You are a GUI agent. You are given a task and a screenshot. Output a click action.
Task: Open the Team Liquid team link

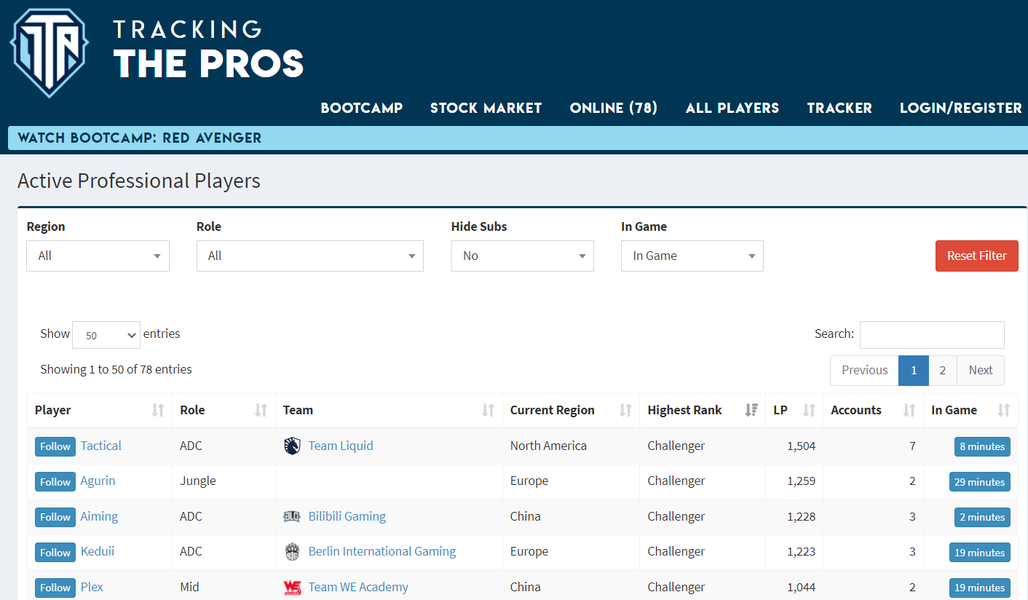click(x=340, y=446)
